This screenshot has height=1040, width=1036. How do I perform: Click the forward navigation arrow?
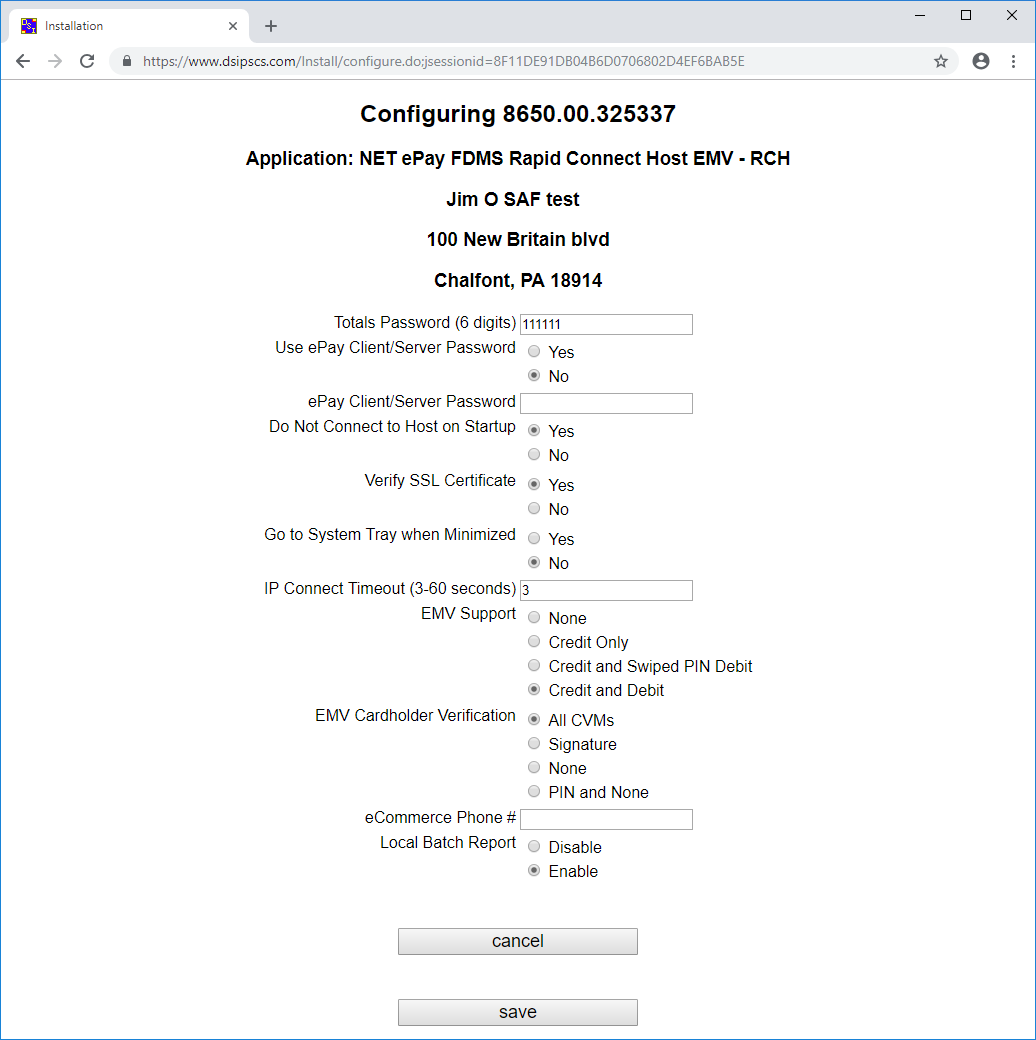(55, 60)
